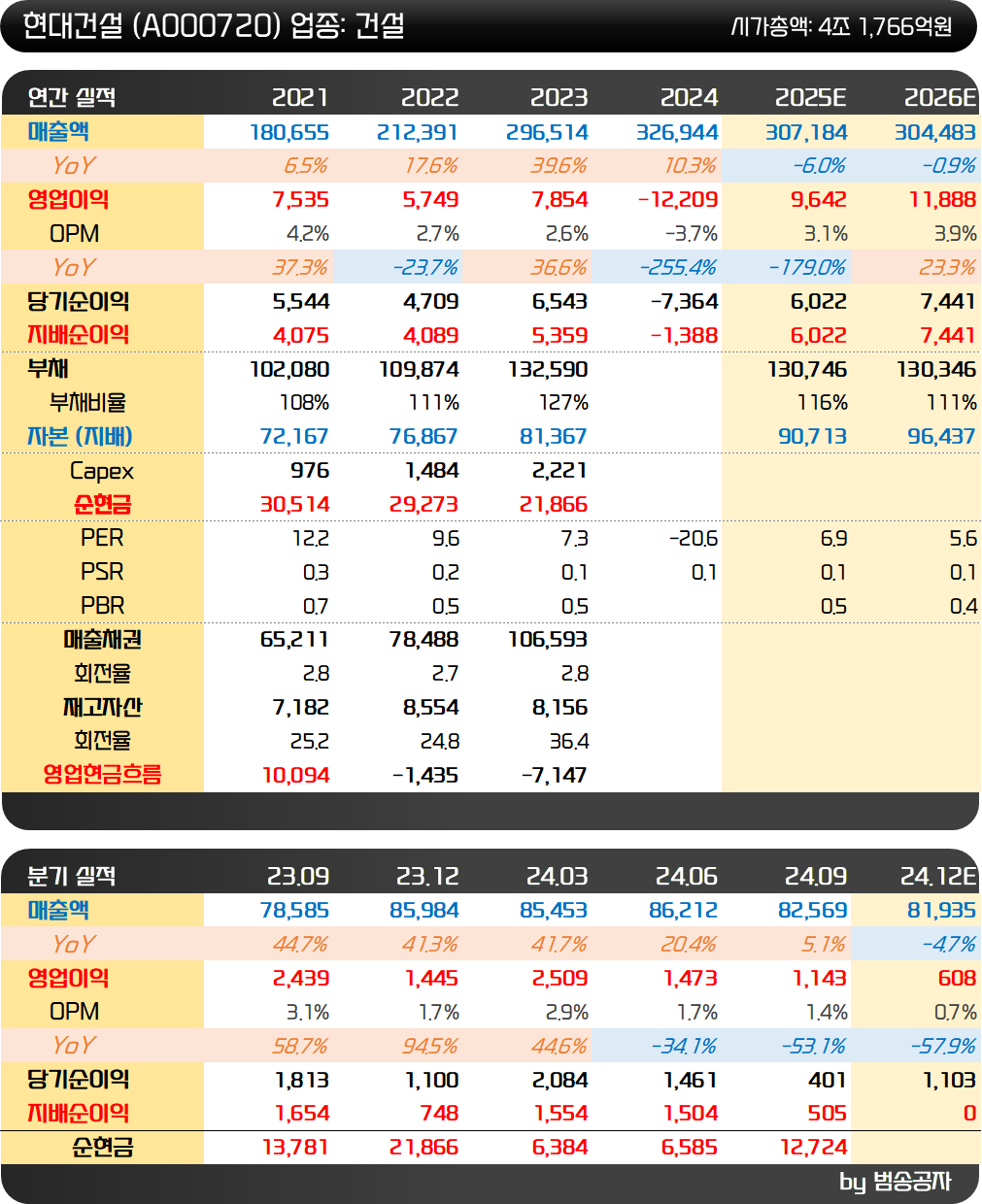Click the annual 매출액 estimate 307,184
The image size is (982, 1204).
coord(806,132)
